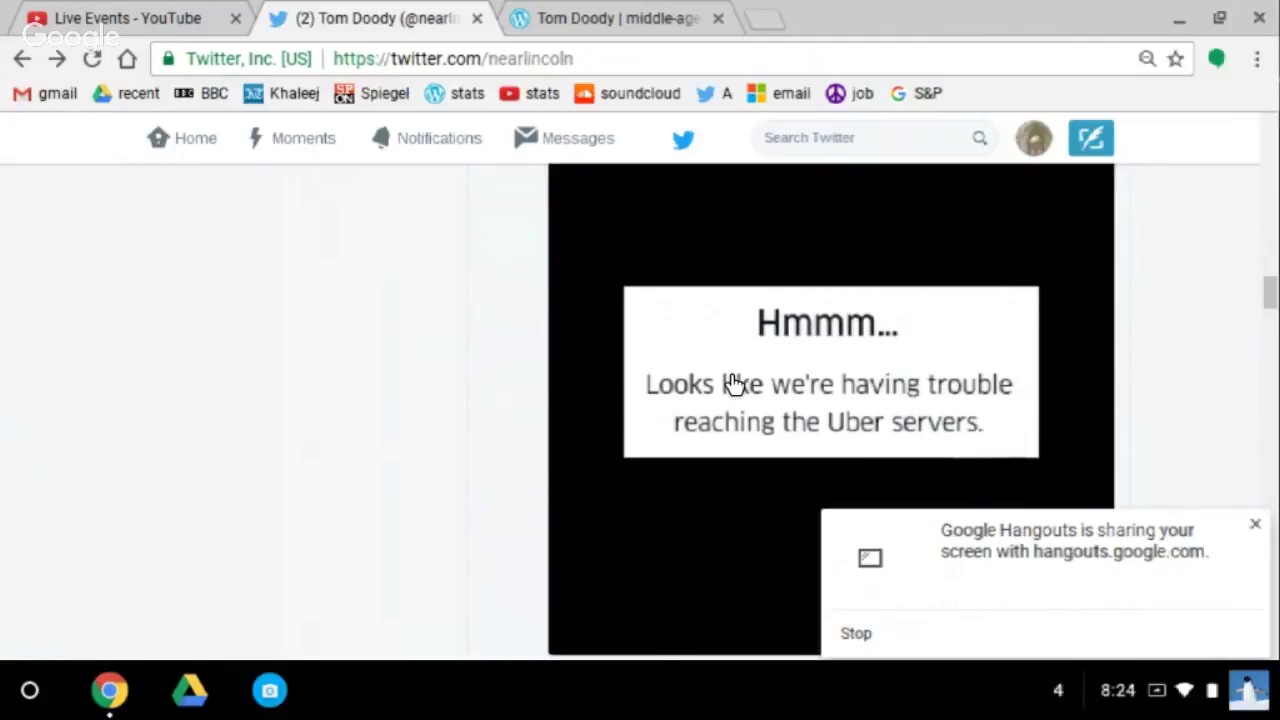Open Twitter Messages
1280x720 pixels.
(564, 138)
